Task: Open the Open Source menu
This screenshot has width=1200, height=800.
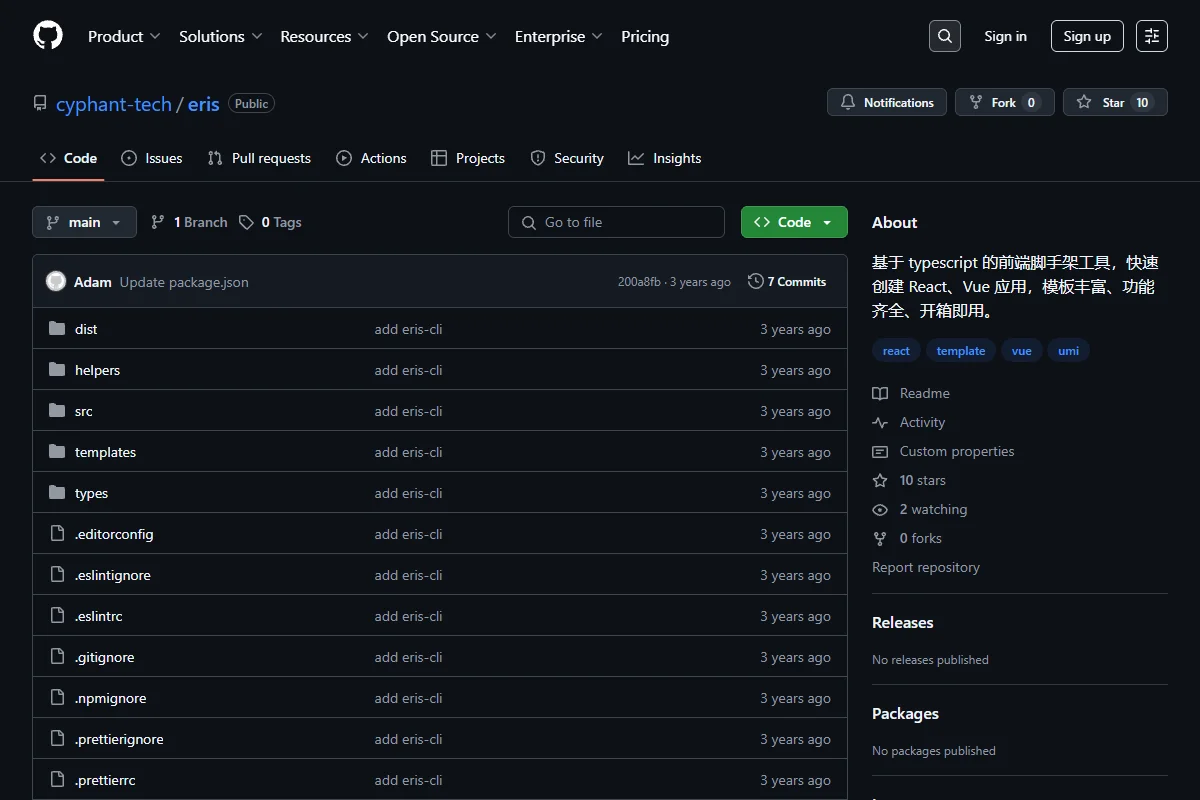Action: coord(441,36)
